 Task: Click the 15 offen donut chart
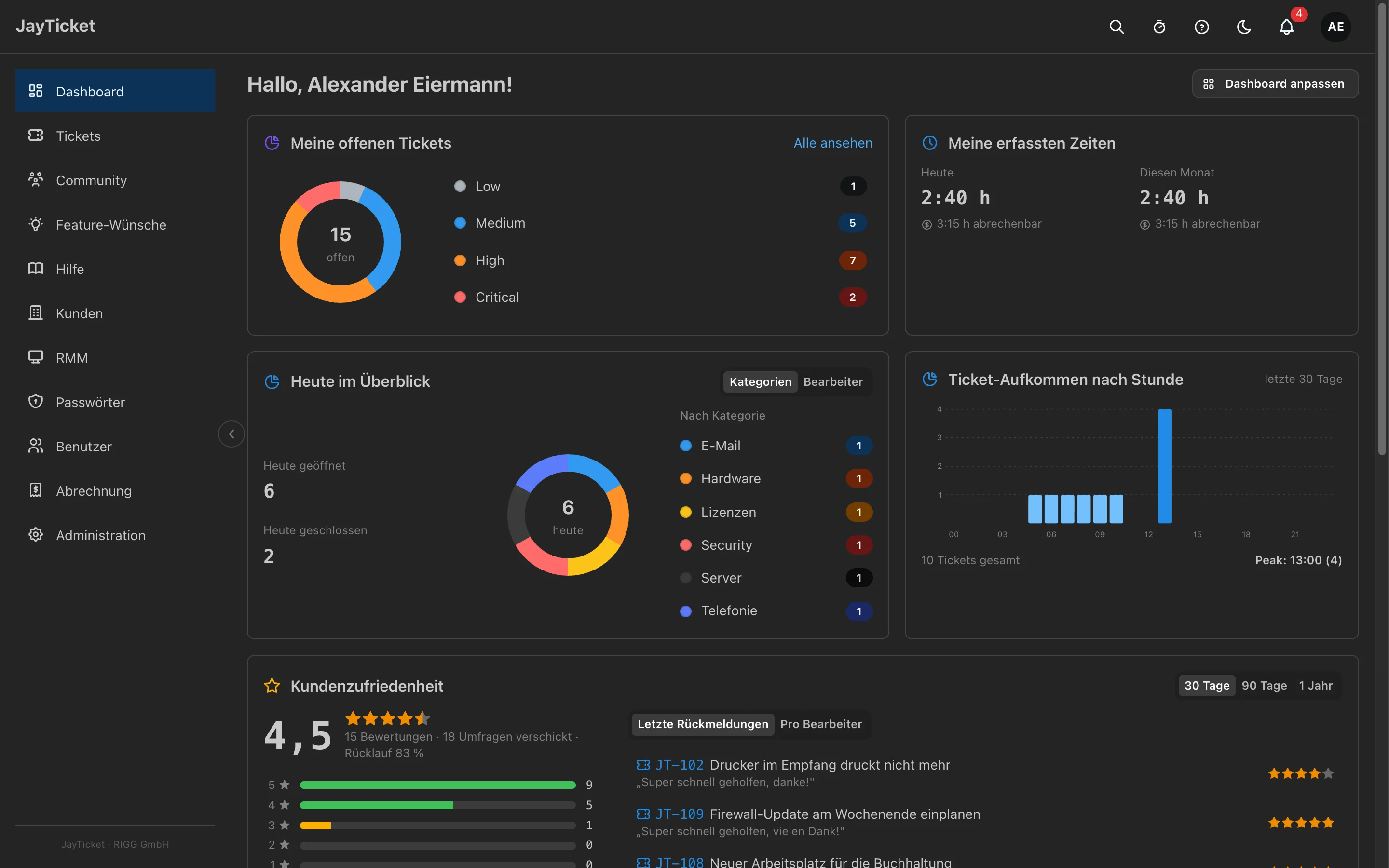pos(340,242)
